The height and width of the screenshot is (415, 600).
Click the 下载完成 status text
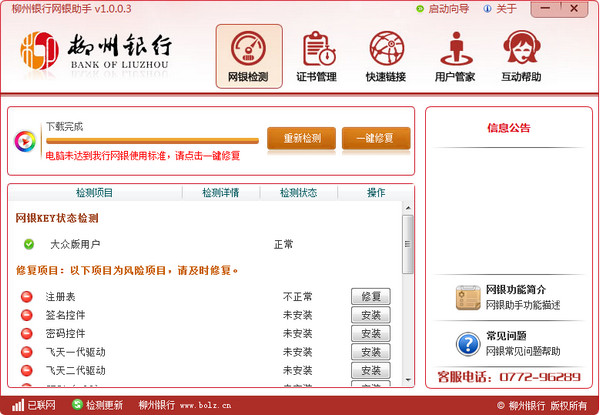65,126
